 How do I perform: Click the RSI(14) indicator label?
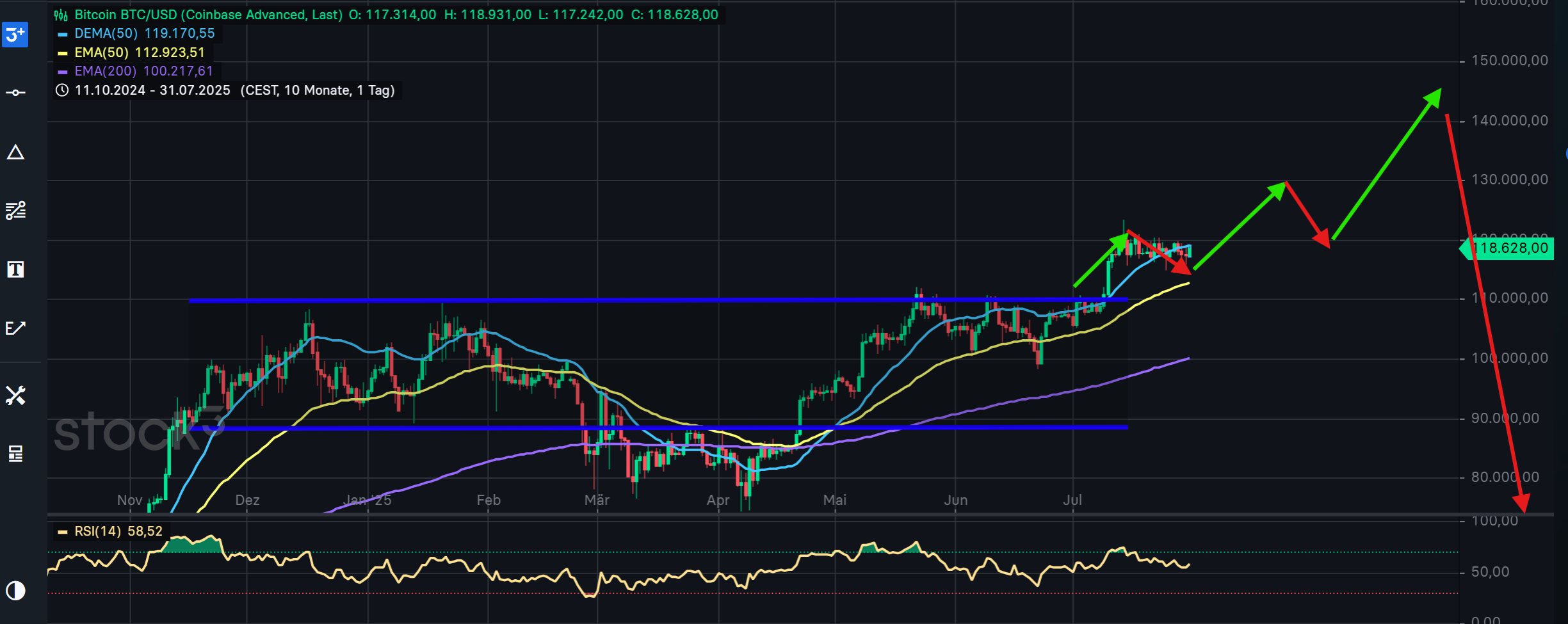coord(97,531)
